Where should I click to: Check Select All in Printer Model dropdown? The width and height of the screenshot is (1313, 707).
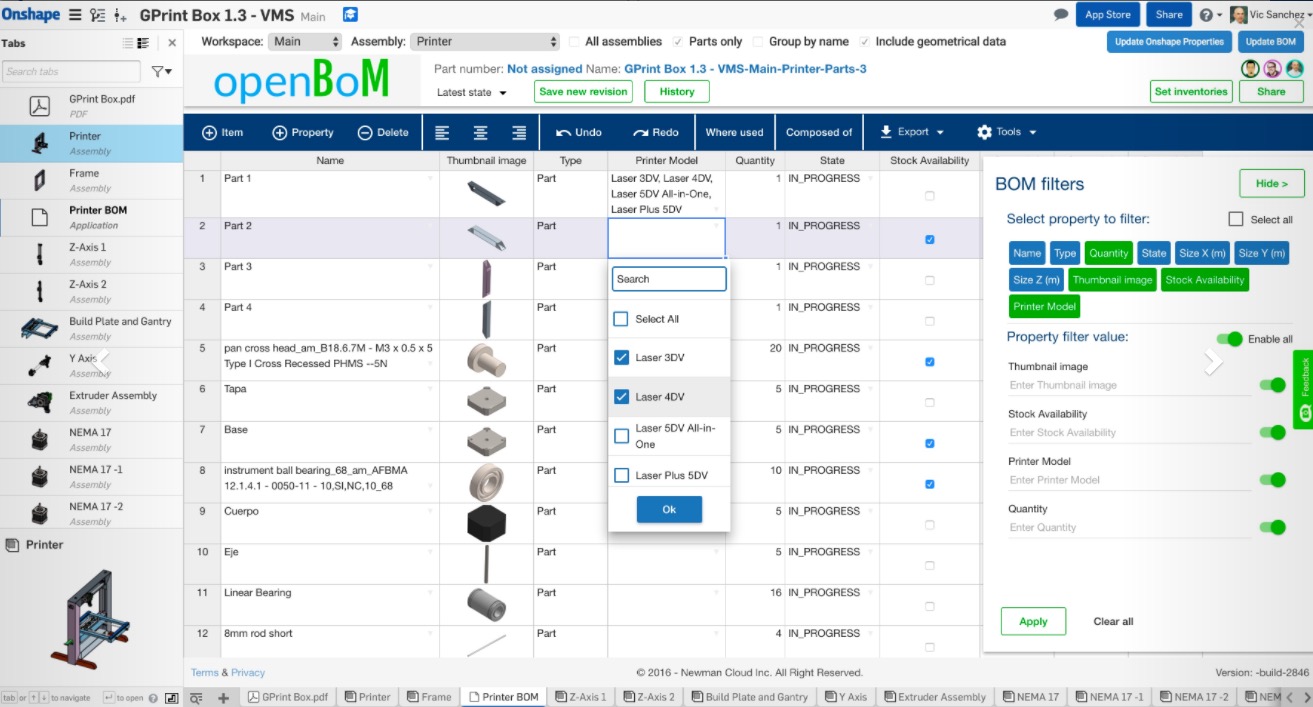pyautogui.click(x=621, y=319)
